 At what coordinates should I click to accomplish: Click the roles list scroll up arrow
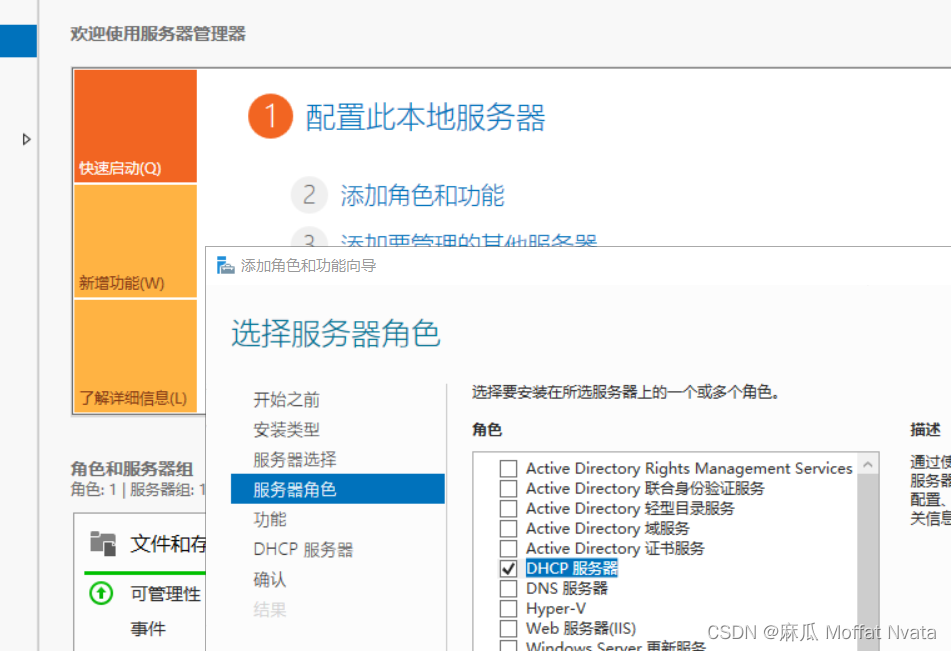pos(868,465)
